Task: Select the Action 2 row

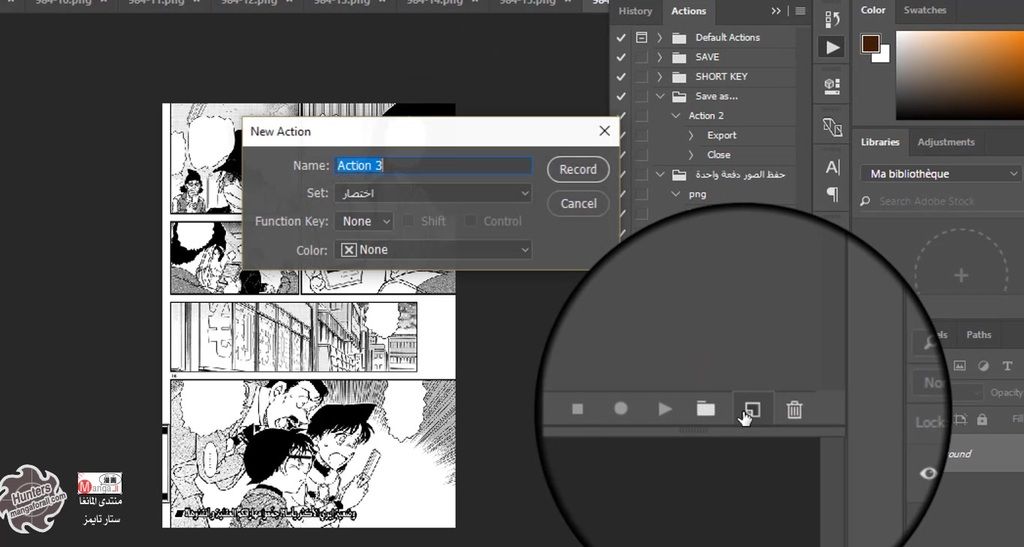Action: click(x=706, y=116)
